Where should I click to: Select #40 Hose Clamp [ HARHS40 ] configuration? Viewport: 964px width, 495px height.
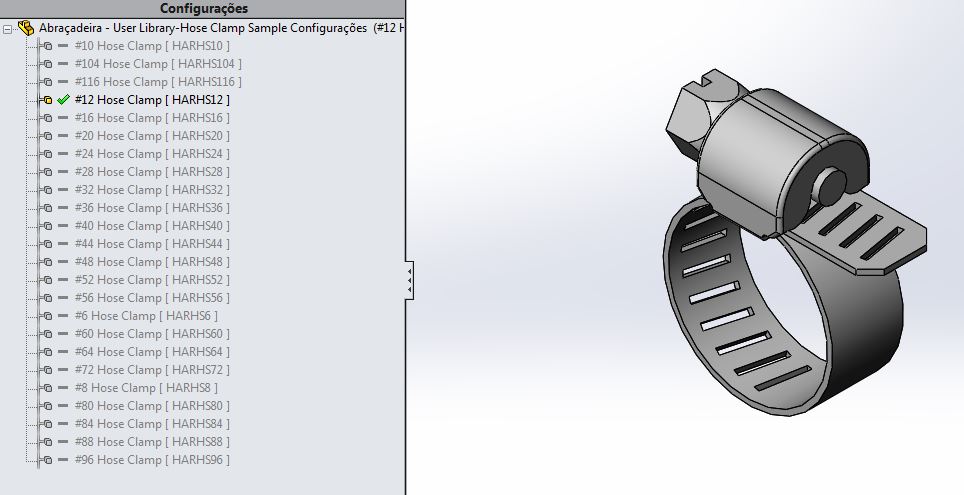pyautogui.click(x=152, y=226)
